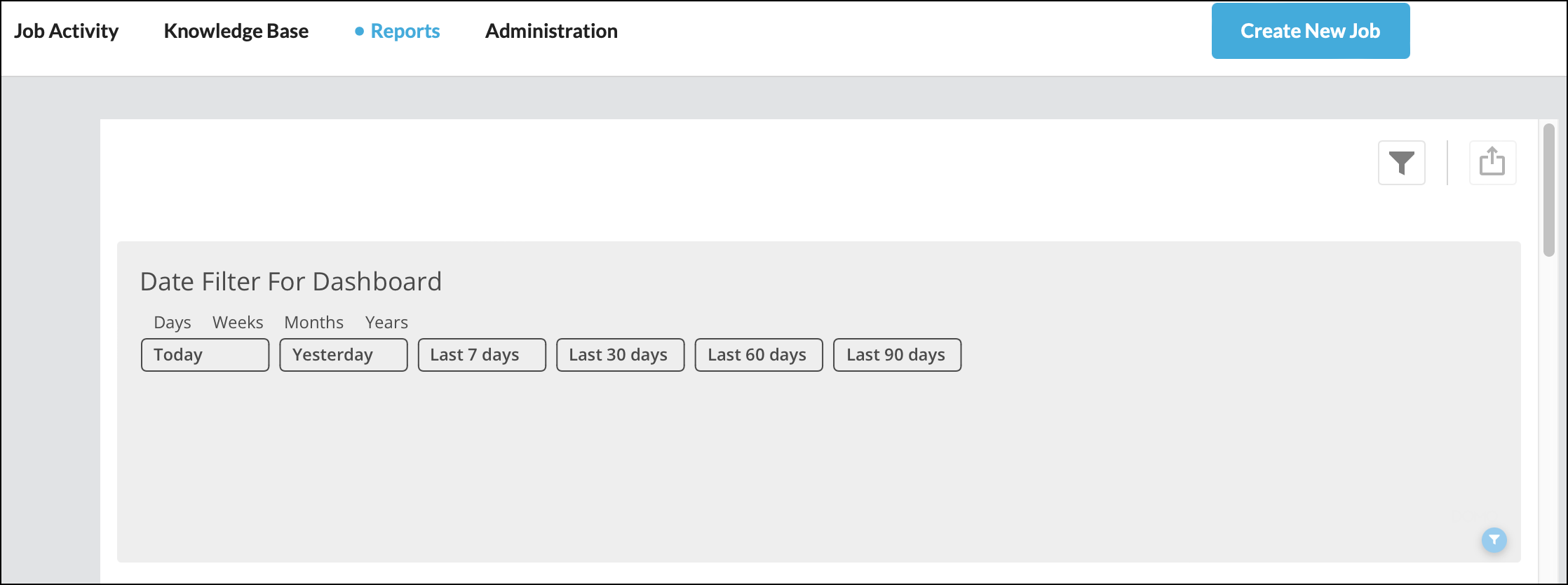This screenshot has height=585, width=1568.
Task: Pick the Last 90 days range
Action: [x=897, y=355]
